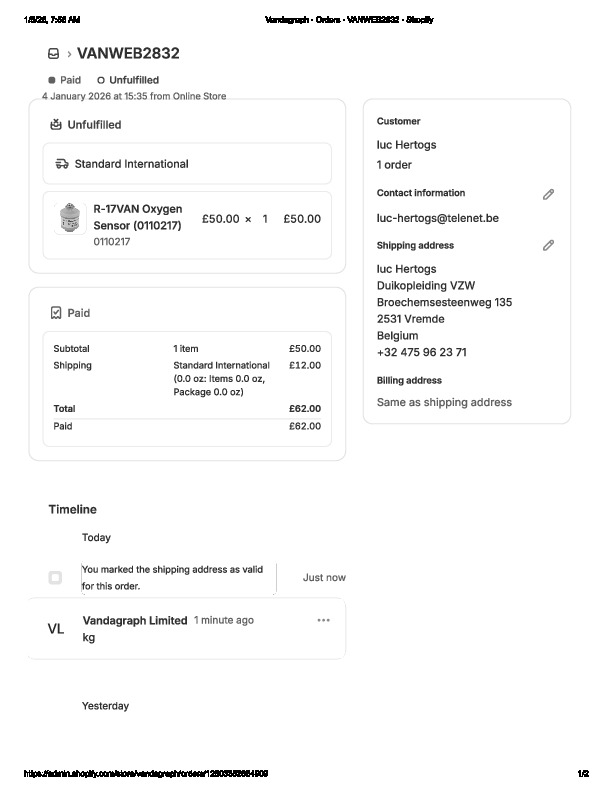612x792 pixels.
Task: View the customer's "1 order" link
Action: [x=394, y=165]
